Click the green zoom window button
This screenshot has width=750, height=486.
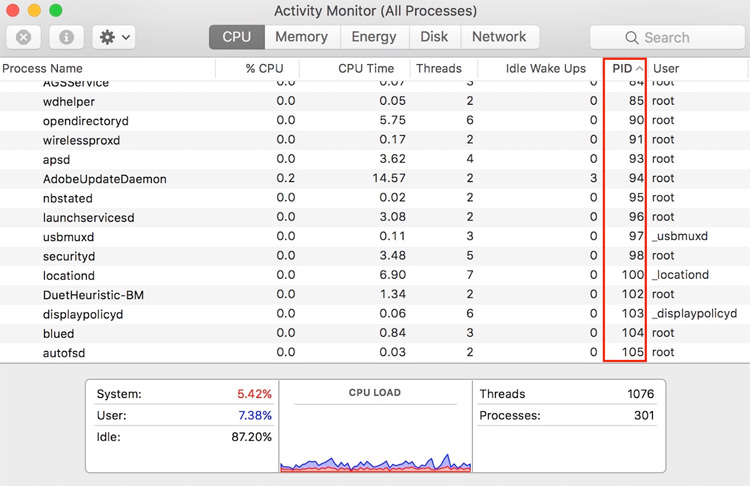(x=55, y=11)
